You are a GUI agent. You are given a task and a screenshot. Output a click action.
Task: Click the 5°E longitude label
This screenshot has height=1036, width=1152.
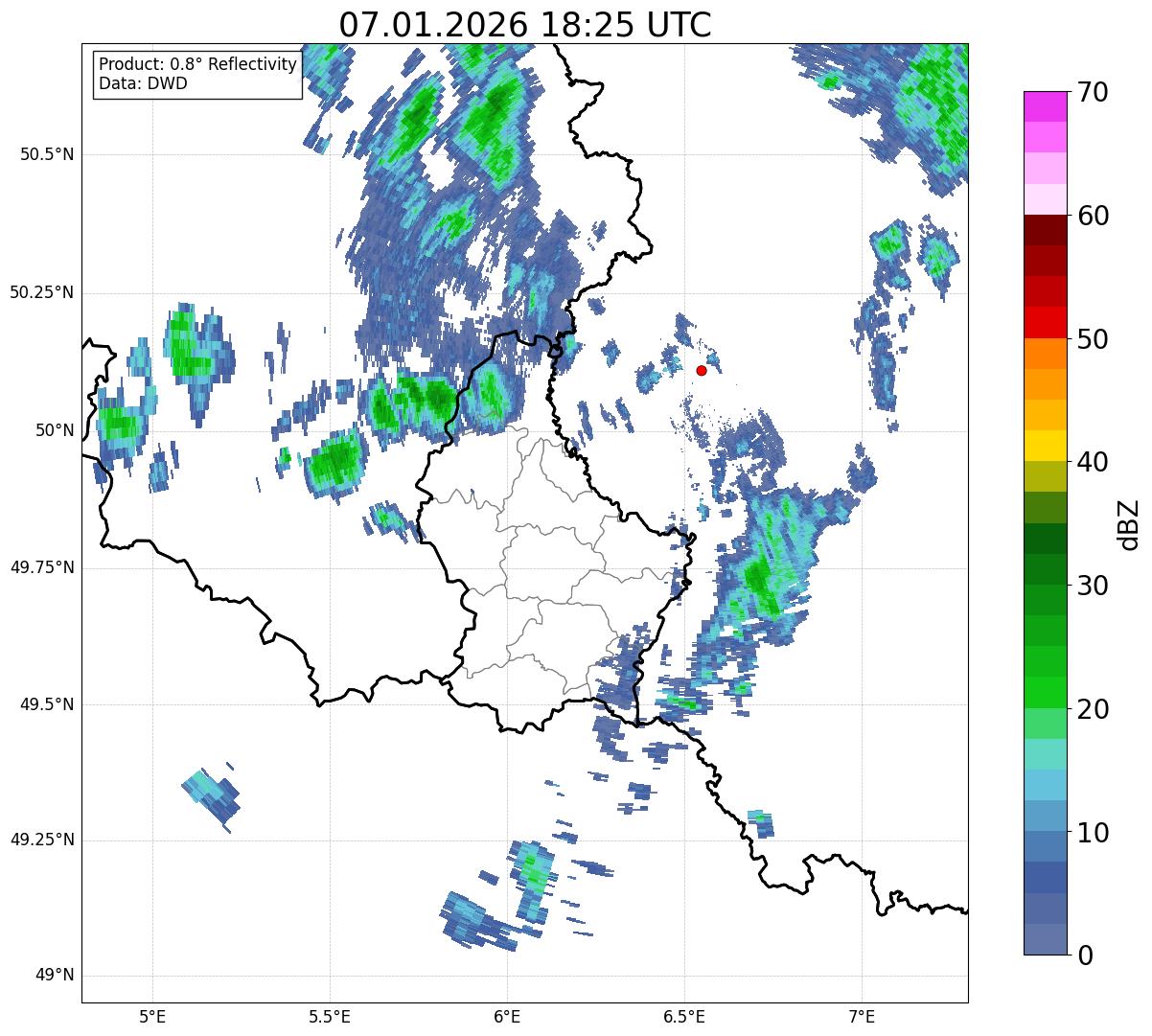tap(152, 1016)
